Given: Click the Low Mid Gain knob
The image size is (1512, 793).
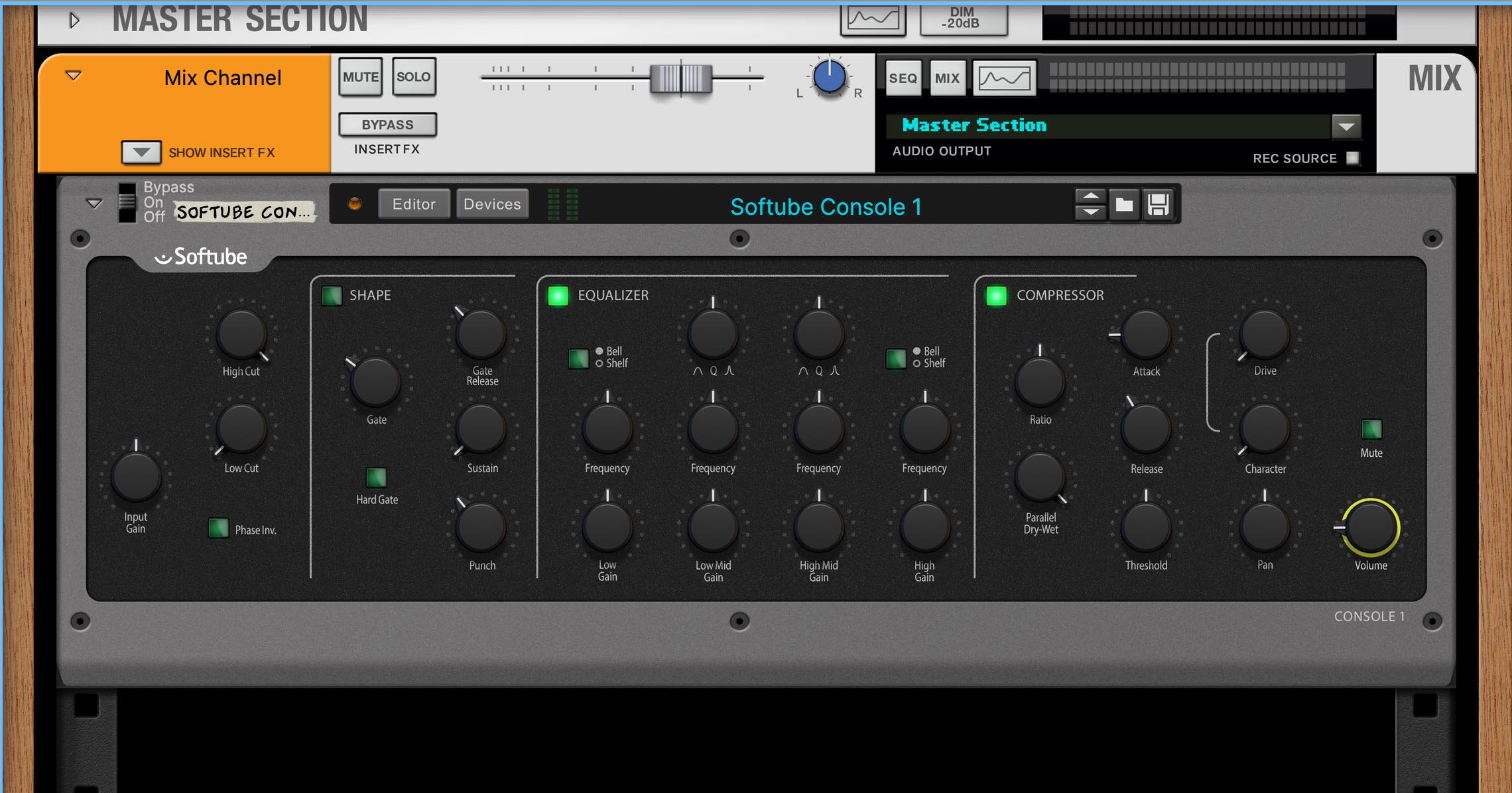Looking at the screenshot, I should [x=713, y=527].
